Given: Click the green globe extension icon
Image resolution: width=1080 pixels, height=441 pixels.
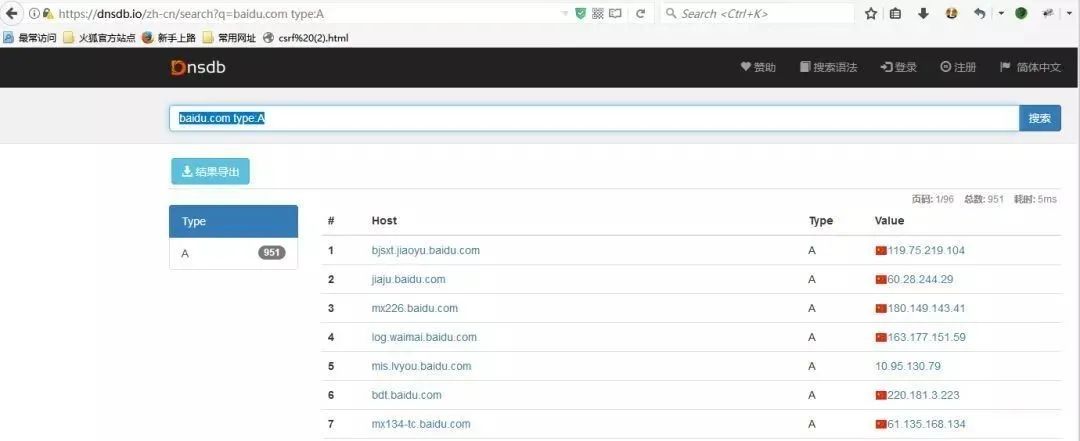Looking at the screenshot, I should click(1021, 13).
